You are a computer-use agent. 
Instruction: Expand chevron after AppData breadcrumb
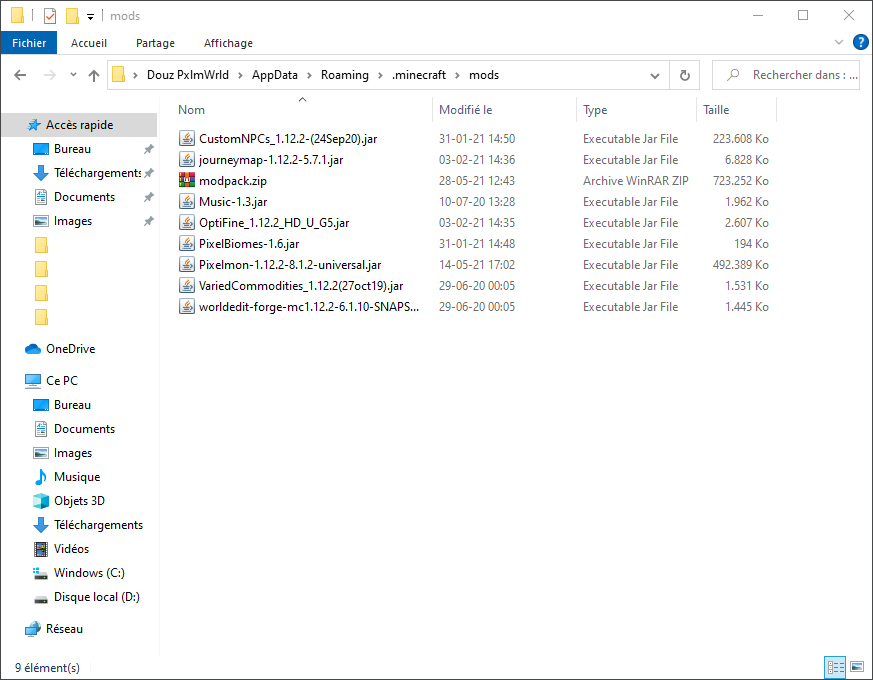tap(309, 75)
